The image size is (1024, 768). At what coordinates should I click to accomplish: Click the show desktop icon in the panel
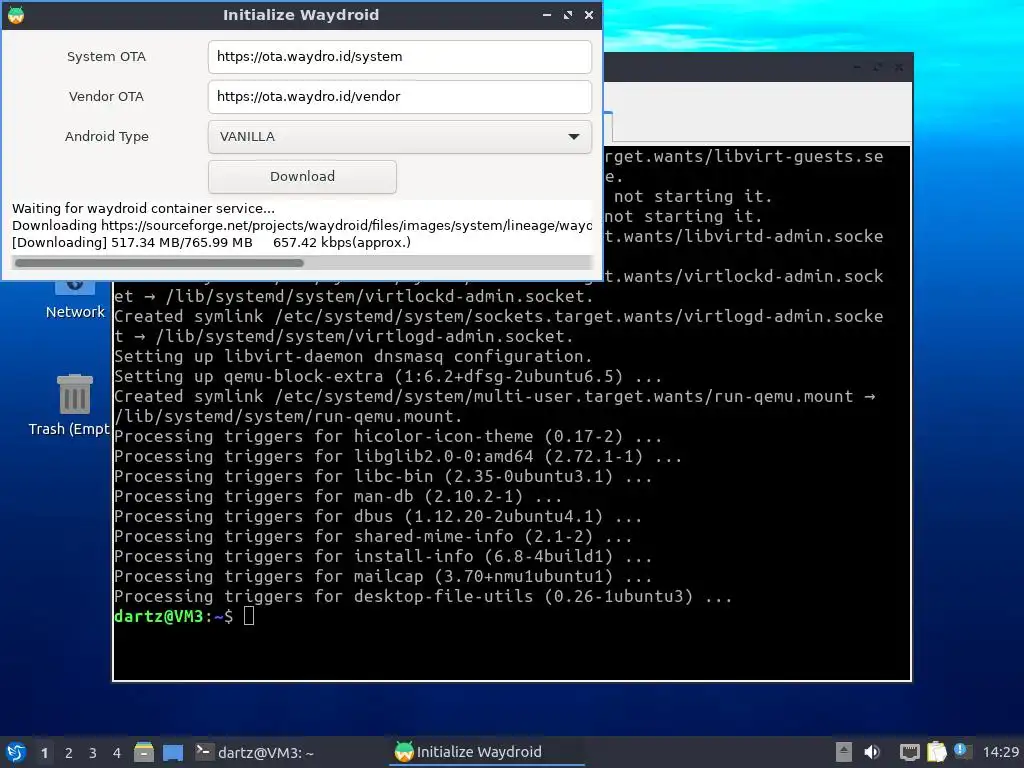173,752
